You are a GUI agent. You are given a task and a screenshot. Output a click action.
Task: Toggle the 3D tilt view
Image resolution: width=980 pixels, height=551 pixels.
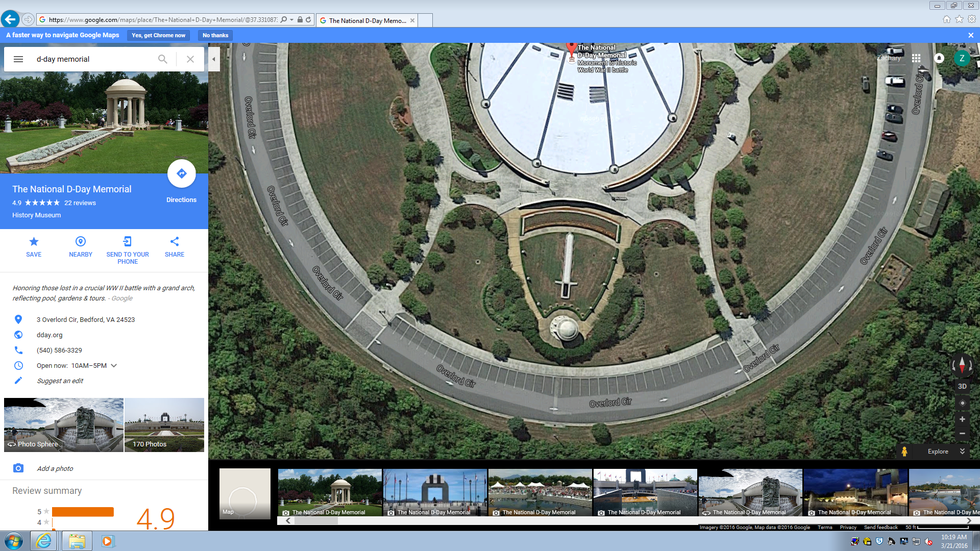pos(962,386)
